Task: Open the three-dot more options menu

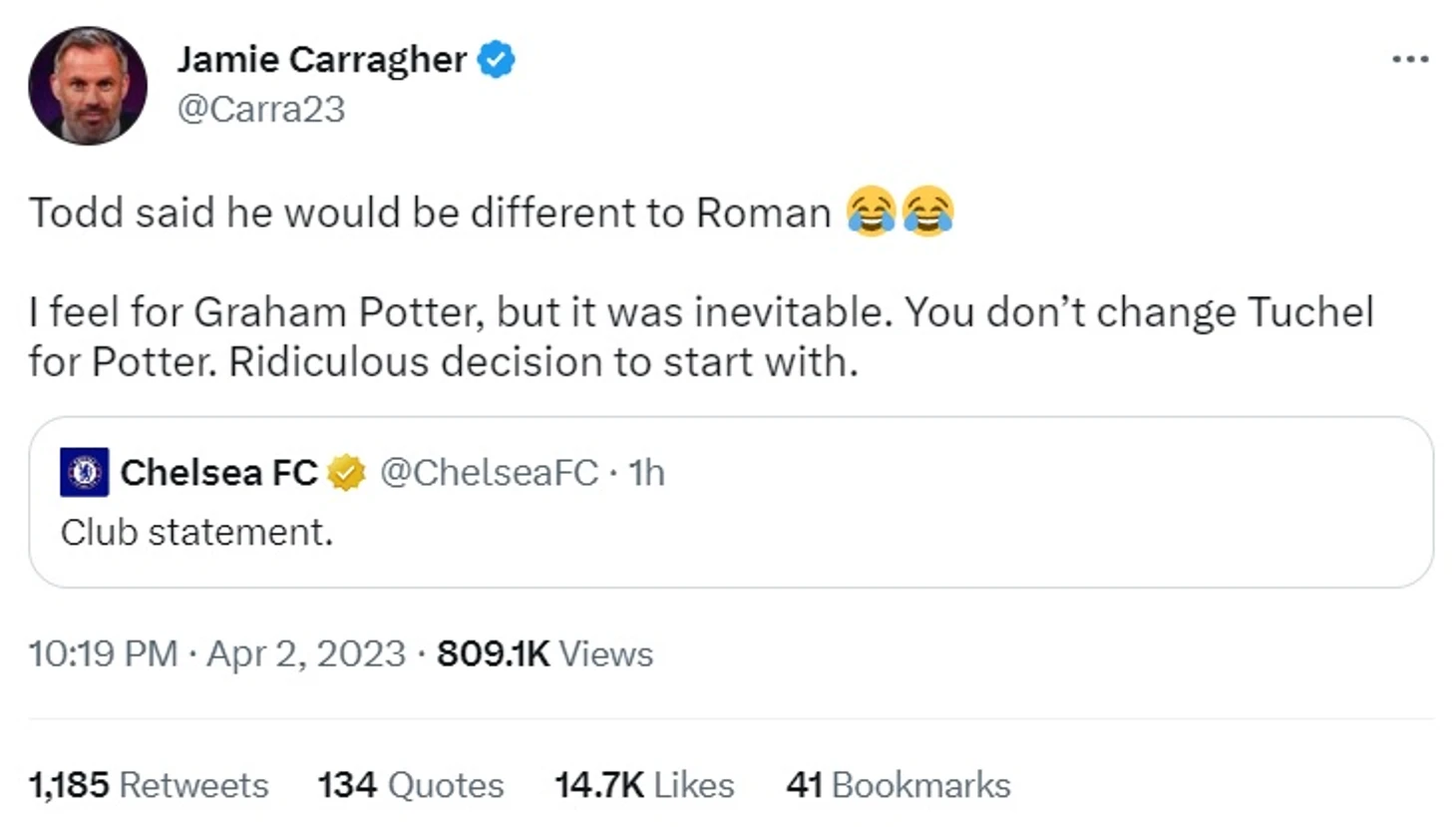Action: pos(1410,60)
